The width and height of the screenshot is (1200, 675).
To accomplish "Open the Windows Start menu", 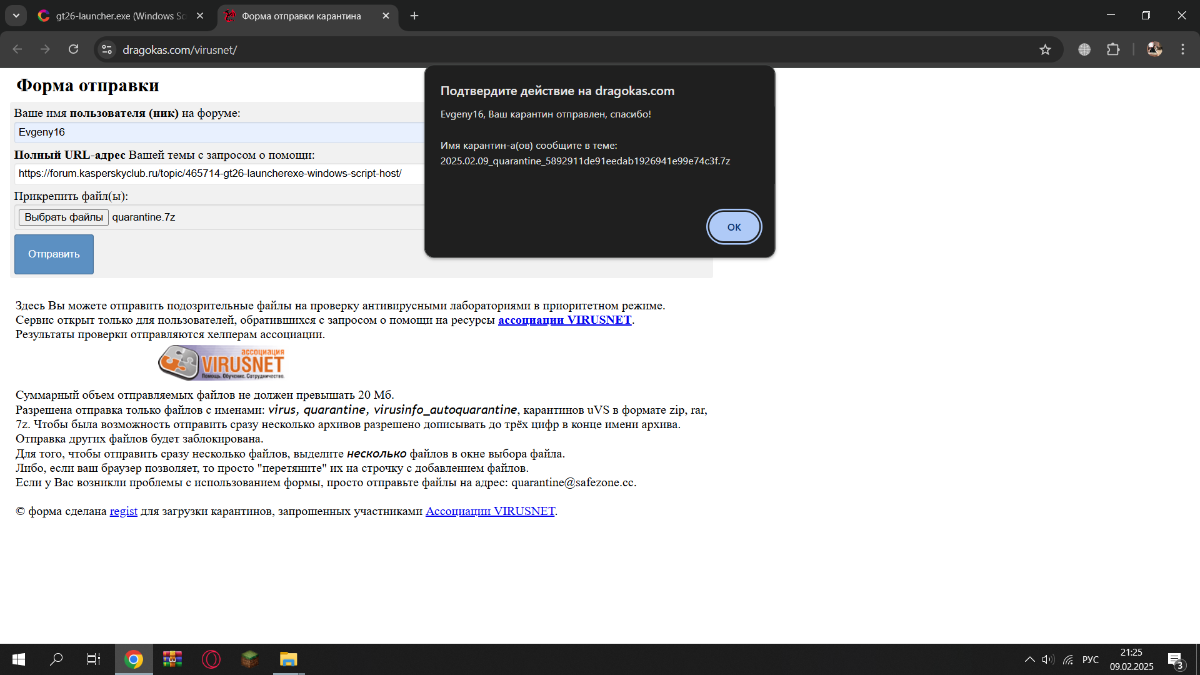I will pos(17,659).
